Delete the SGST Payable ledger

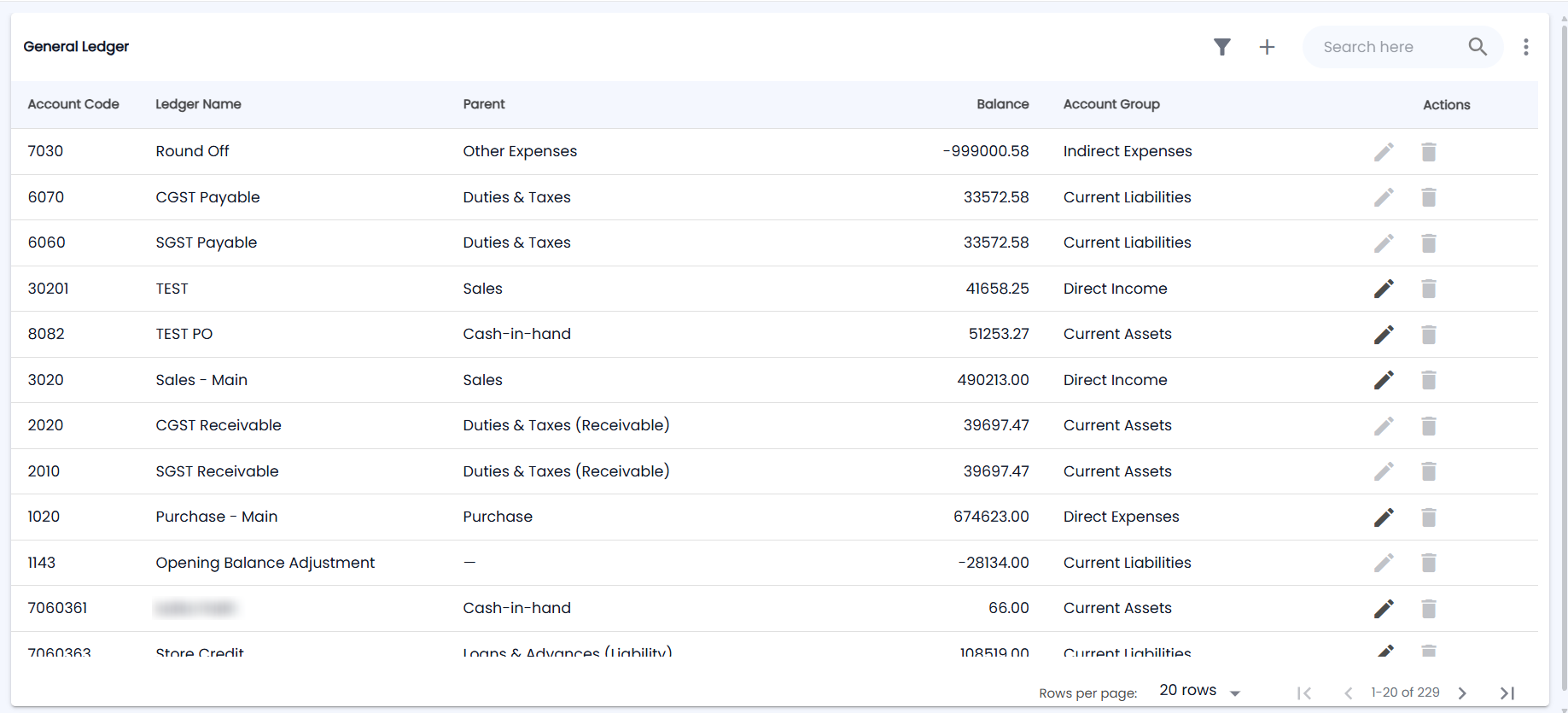(x=1428, y=243)
